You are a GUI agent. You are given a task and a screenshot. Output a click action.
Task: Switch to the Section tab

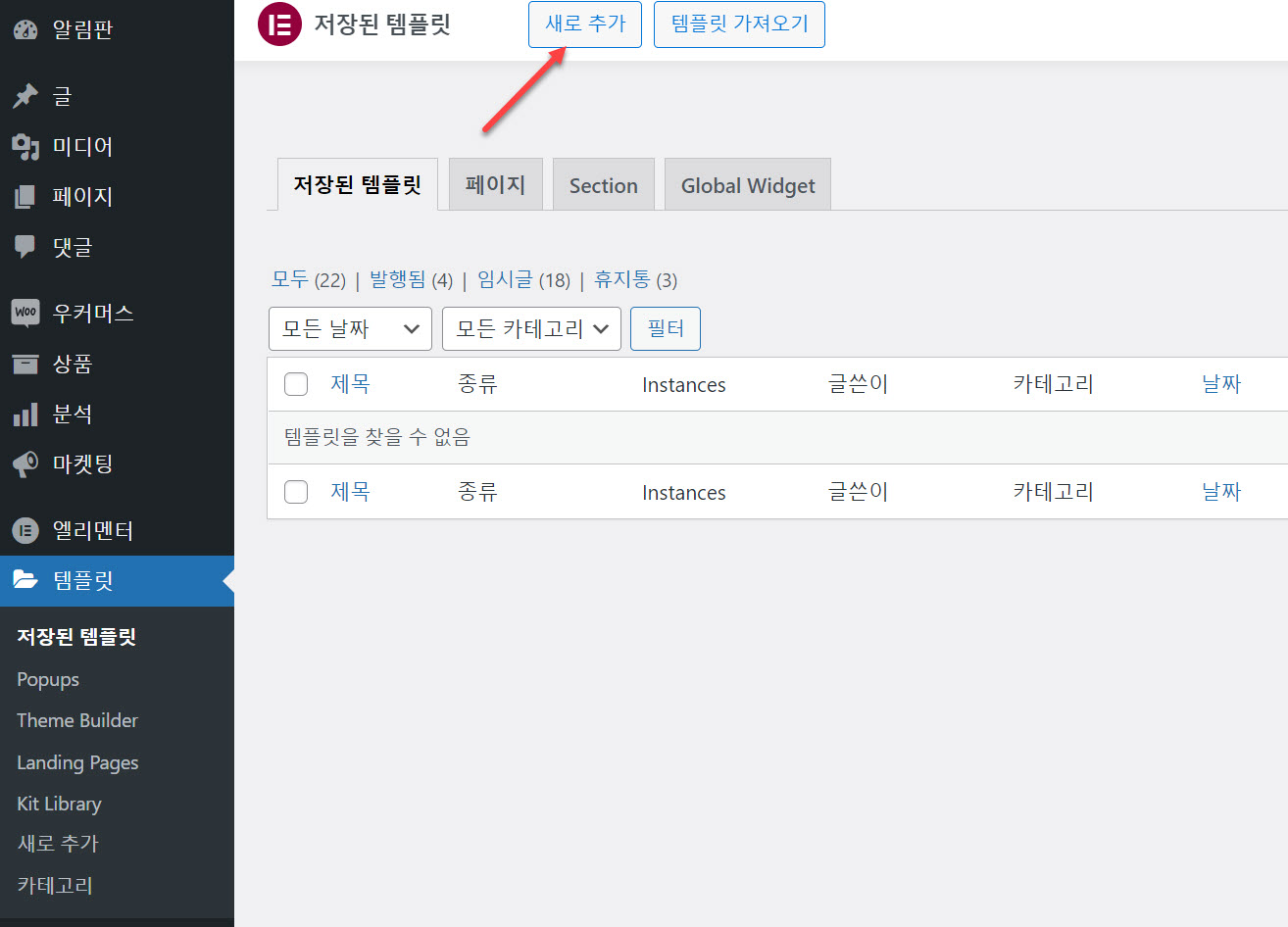click(x=603, y=184)
